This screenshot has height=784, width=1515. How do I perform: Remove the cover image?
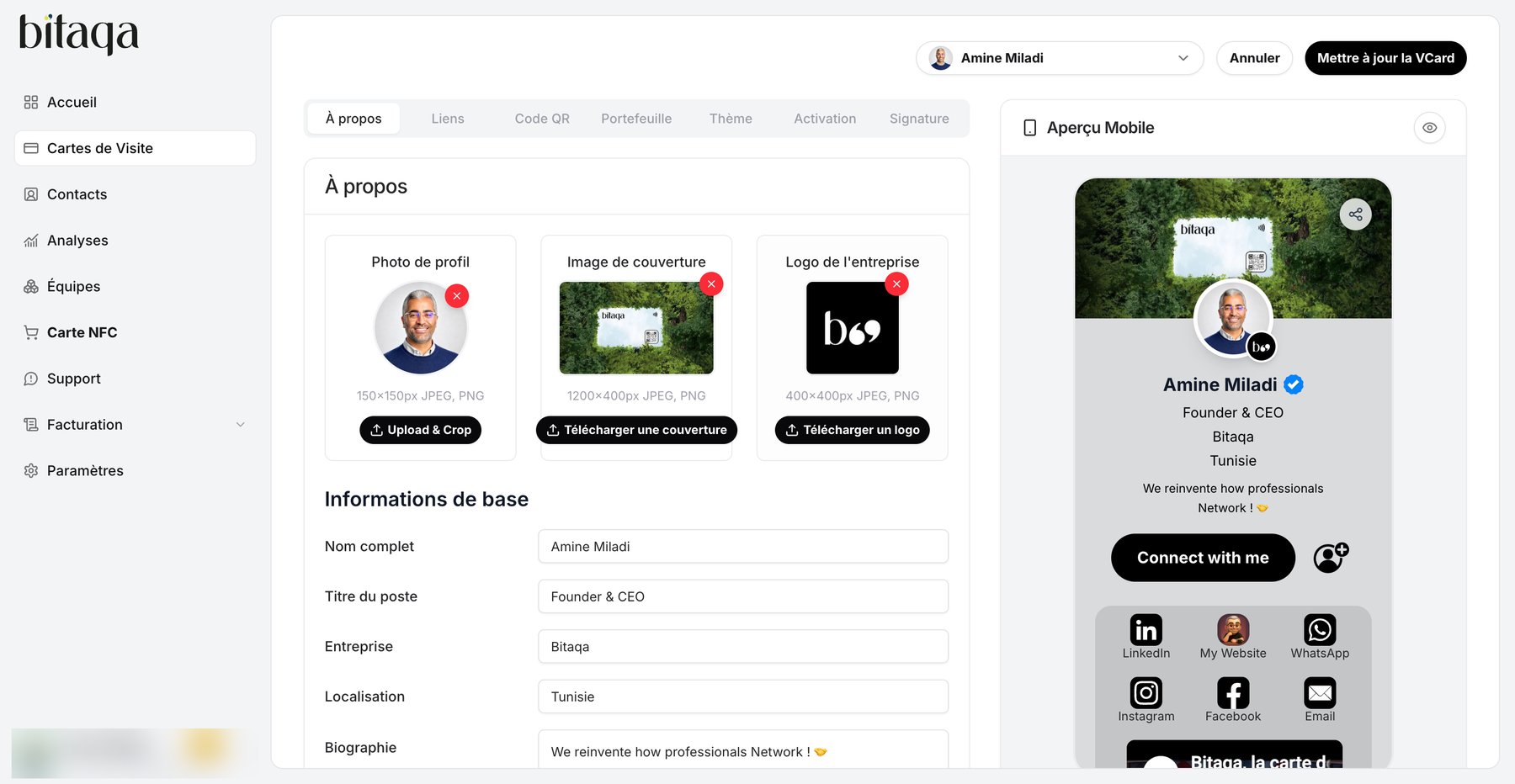(x=711, y=284)
